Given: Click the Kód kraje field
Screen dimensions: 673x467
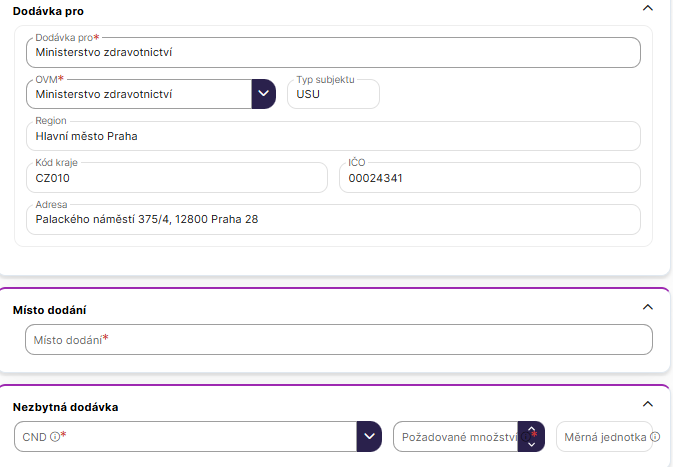Looking at the screenshot, I should 176,178.
